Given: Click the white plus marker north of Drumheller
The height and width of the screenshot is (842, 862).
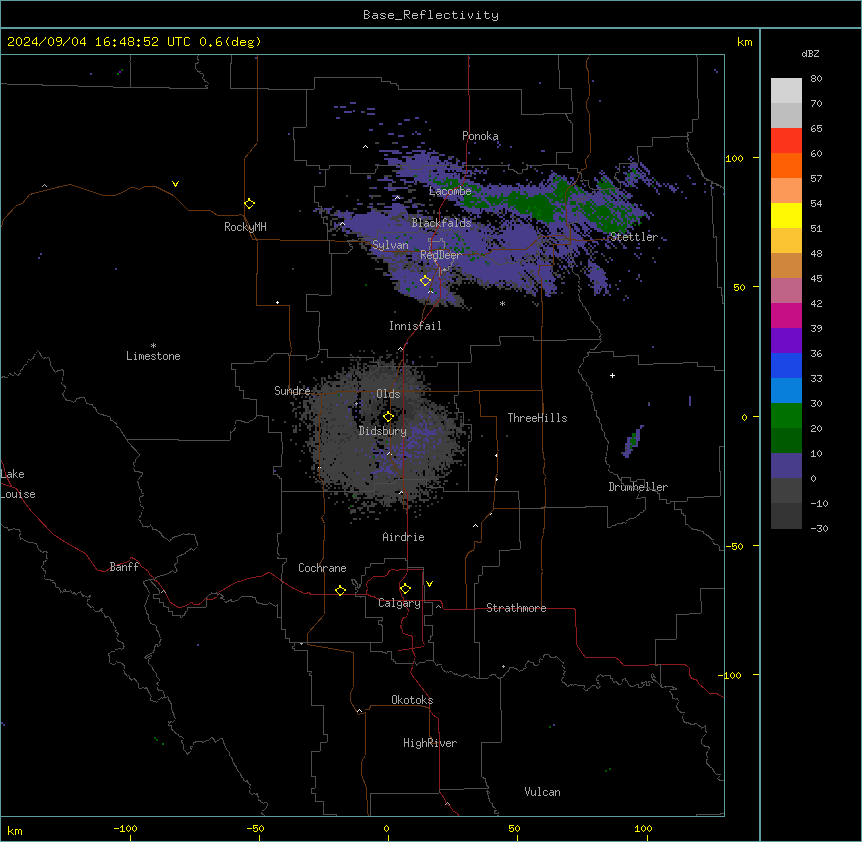Looking at the screenshot, I should coord(612,375).
